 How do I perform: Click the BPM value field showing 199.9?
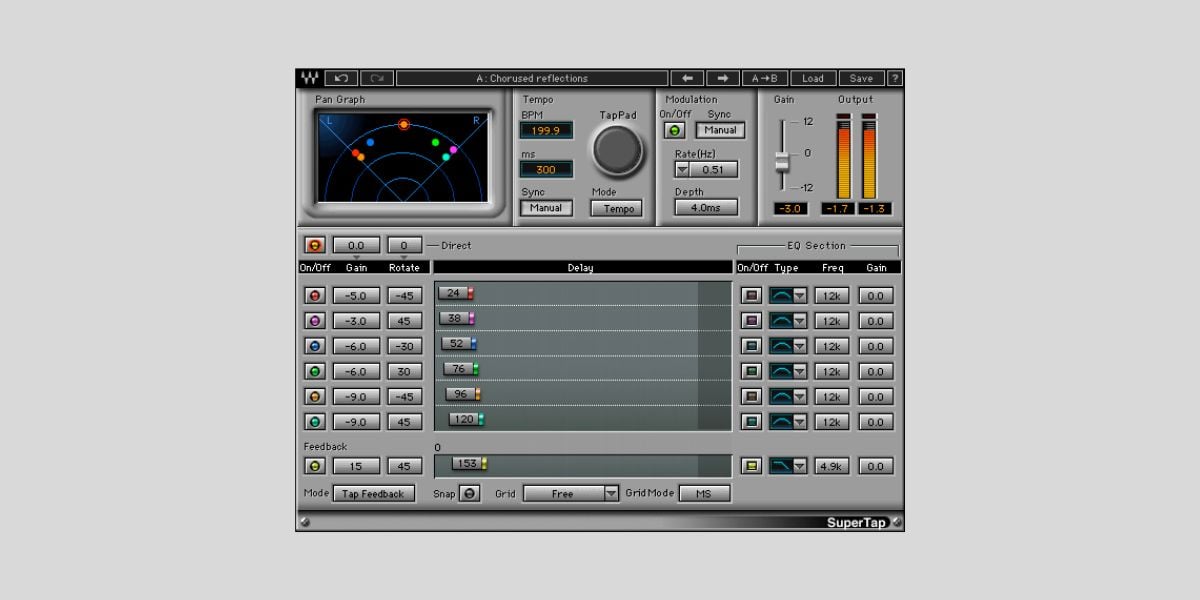click(546, 130)
